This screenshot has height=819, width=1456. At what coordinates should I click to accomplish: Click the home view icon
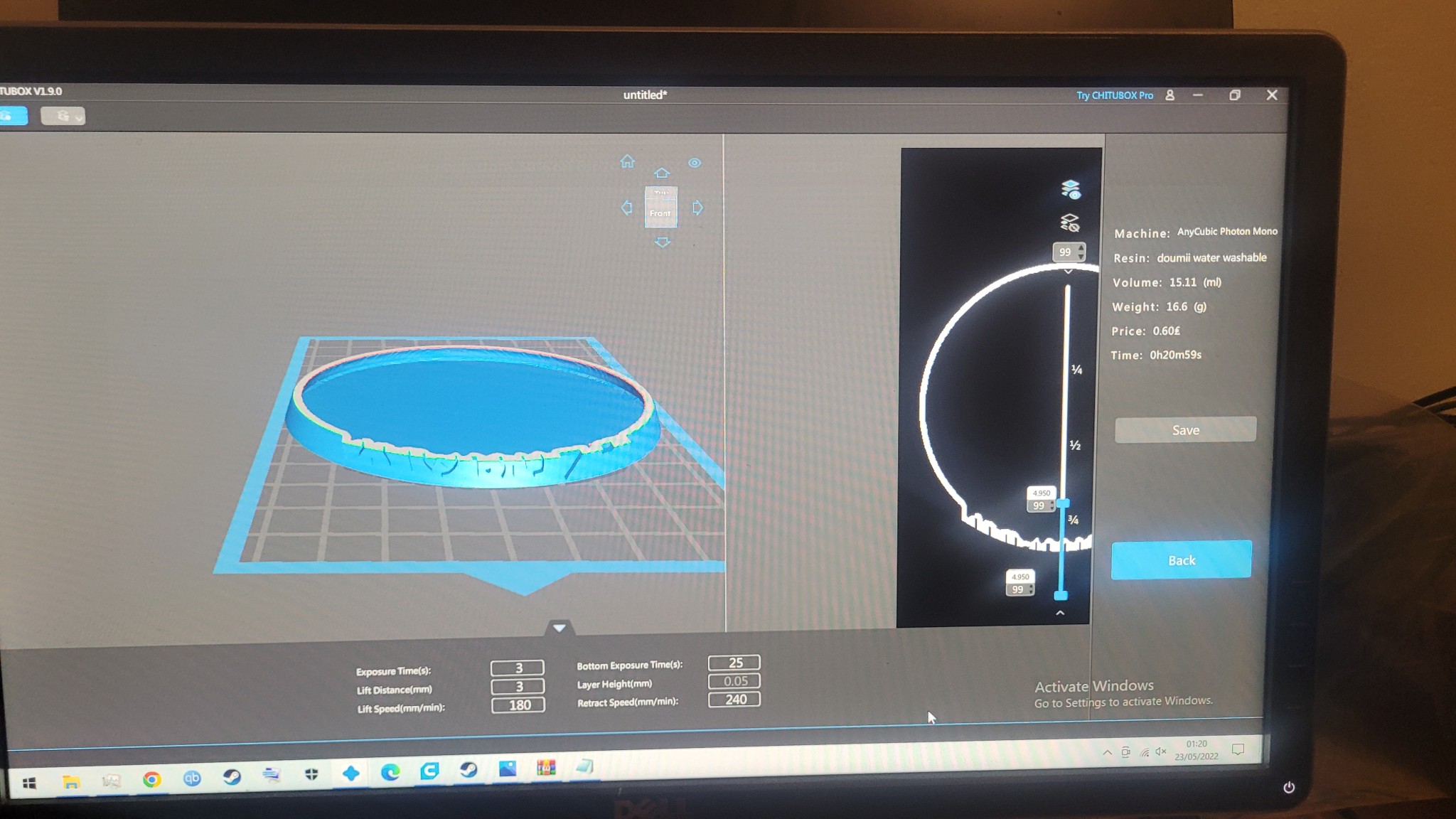coord(627,161)
